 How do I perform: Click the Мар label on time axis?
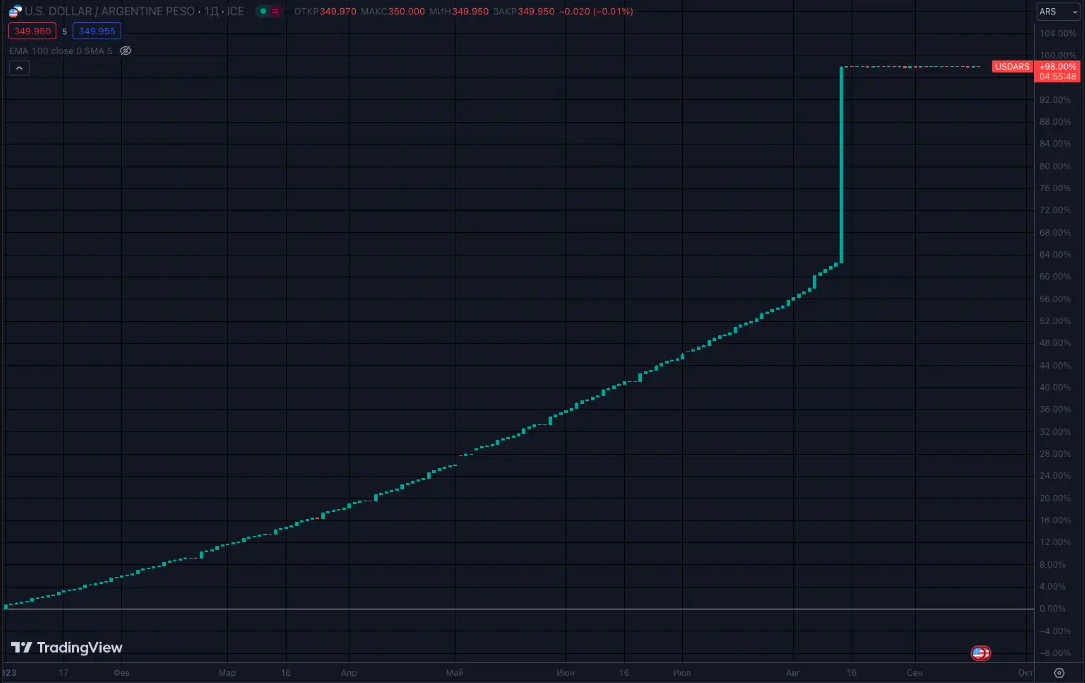point(227,673)
